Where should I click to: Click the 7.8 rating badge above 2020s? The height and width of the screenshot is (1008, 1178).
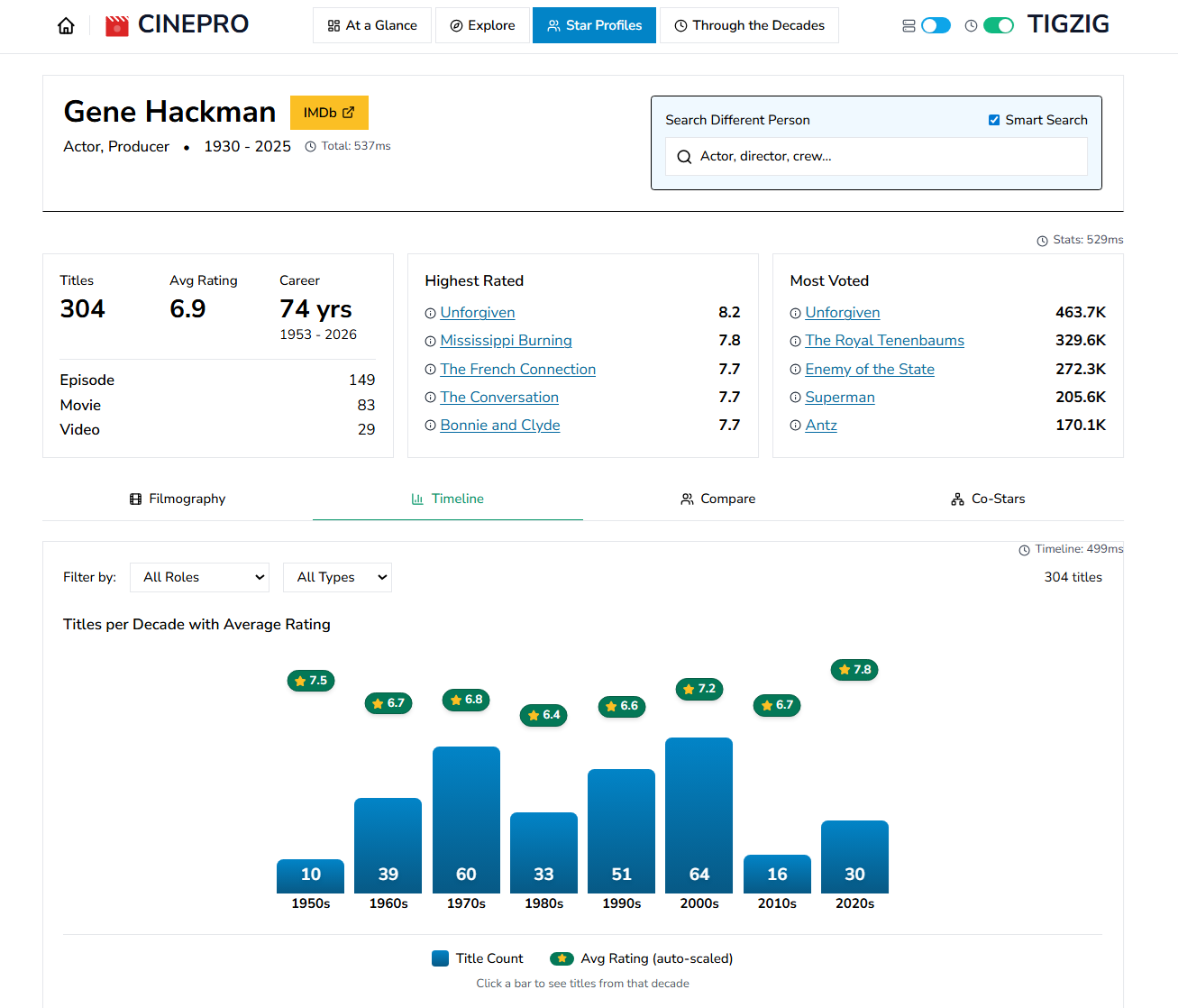click(x=854, y=670)
